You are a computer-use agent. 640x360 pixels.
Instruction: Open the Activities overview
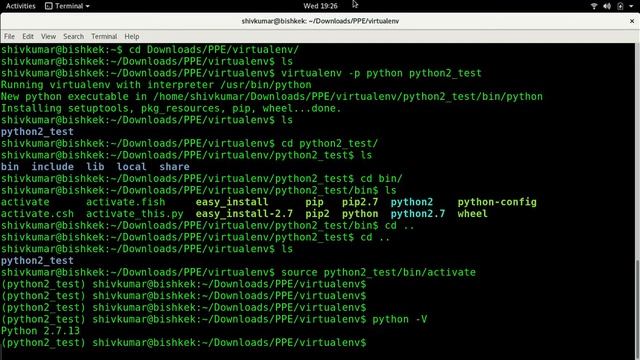tap(20, 6)
